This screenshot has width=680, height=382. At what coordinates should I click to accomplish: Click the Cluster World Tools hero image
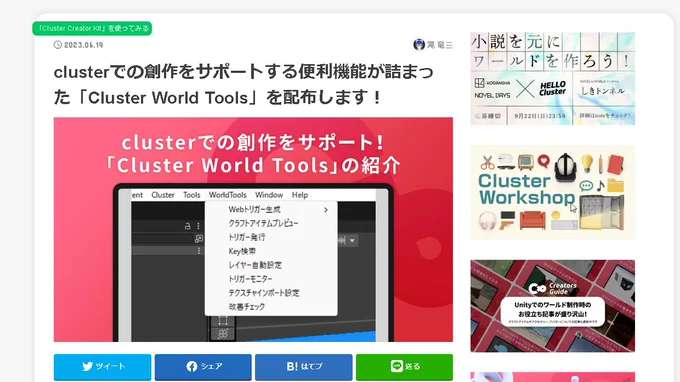pyautogui.click(x=253, y=229)
